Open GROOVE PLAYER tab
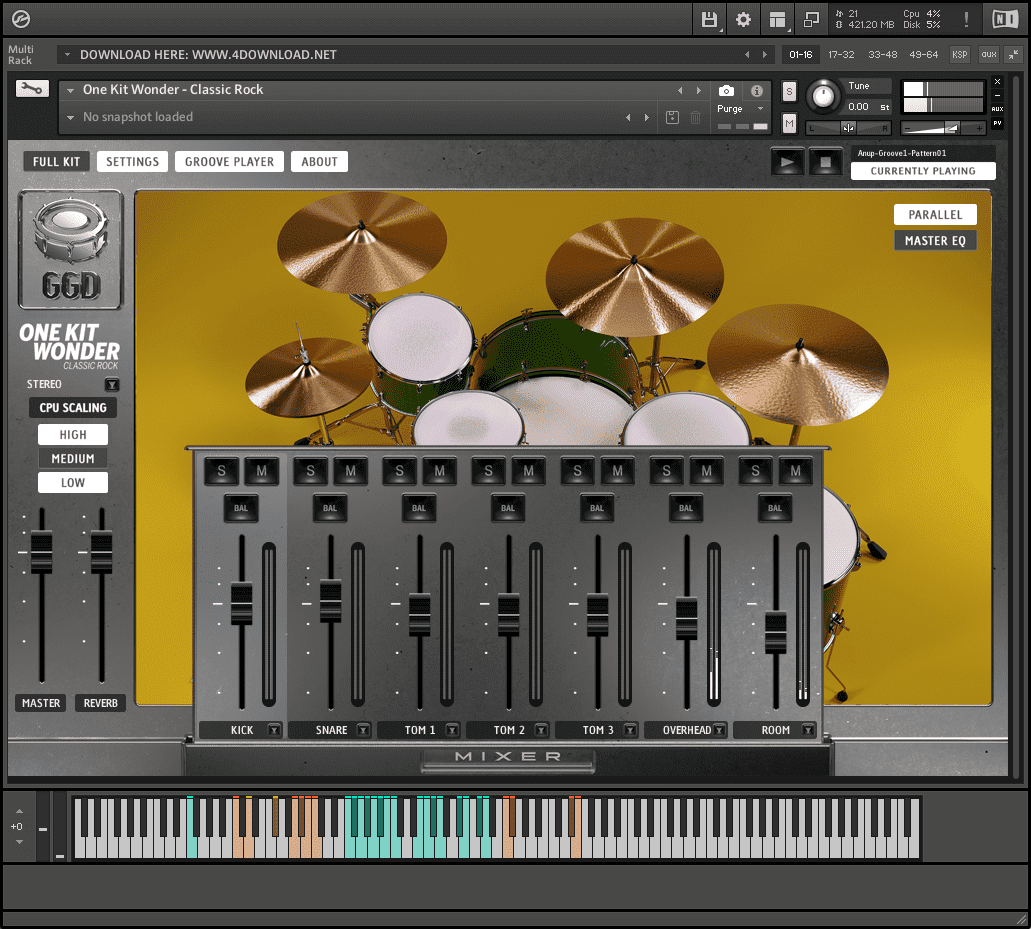Screen dimensions: 1031x929 [x=229, y=162]
